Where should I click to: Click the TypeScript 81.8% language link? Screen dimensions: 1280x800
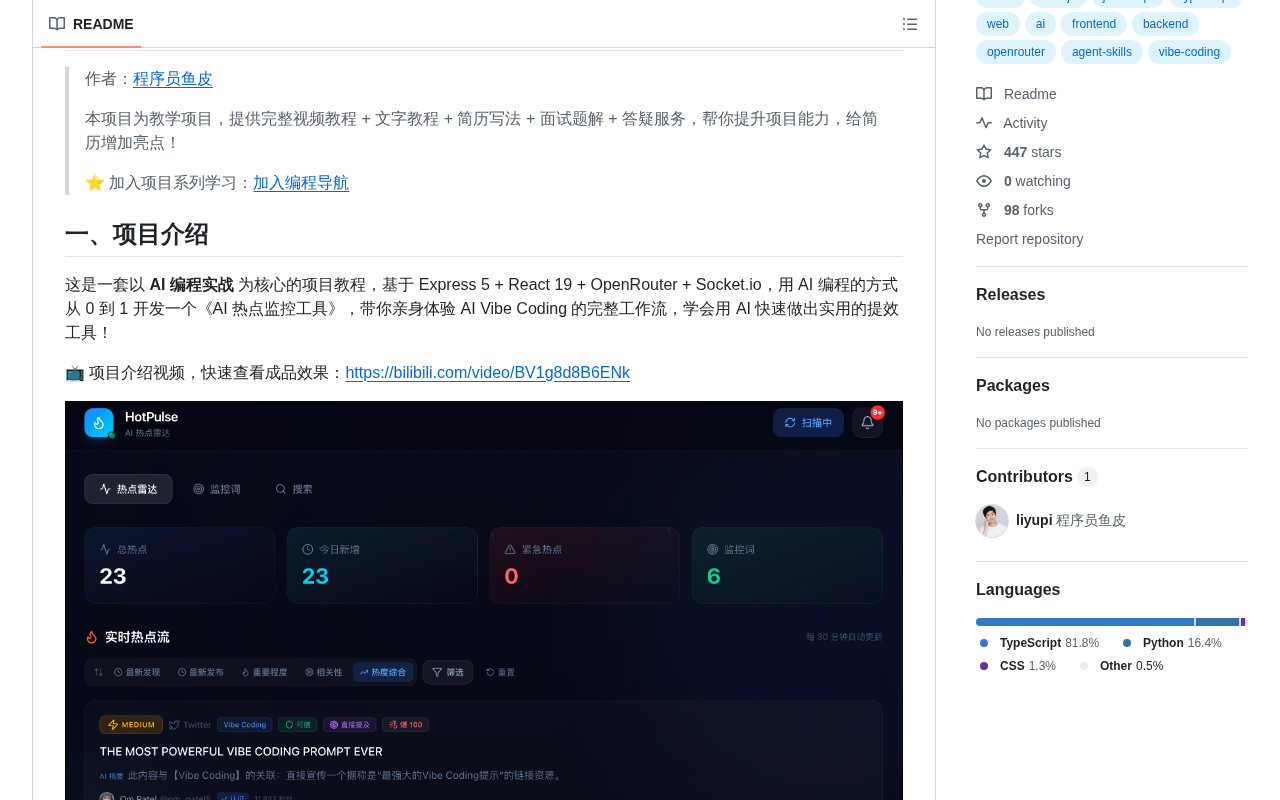(x=1040, y=643)
